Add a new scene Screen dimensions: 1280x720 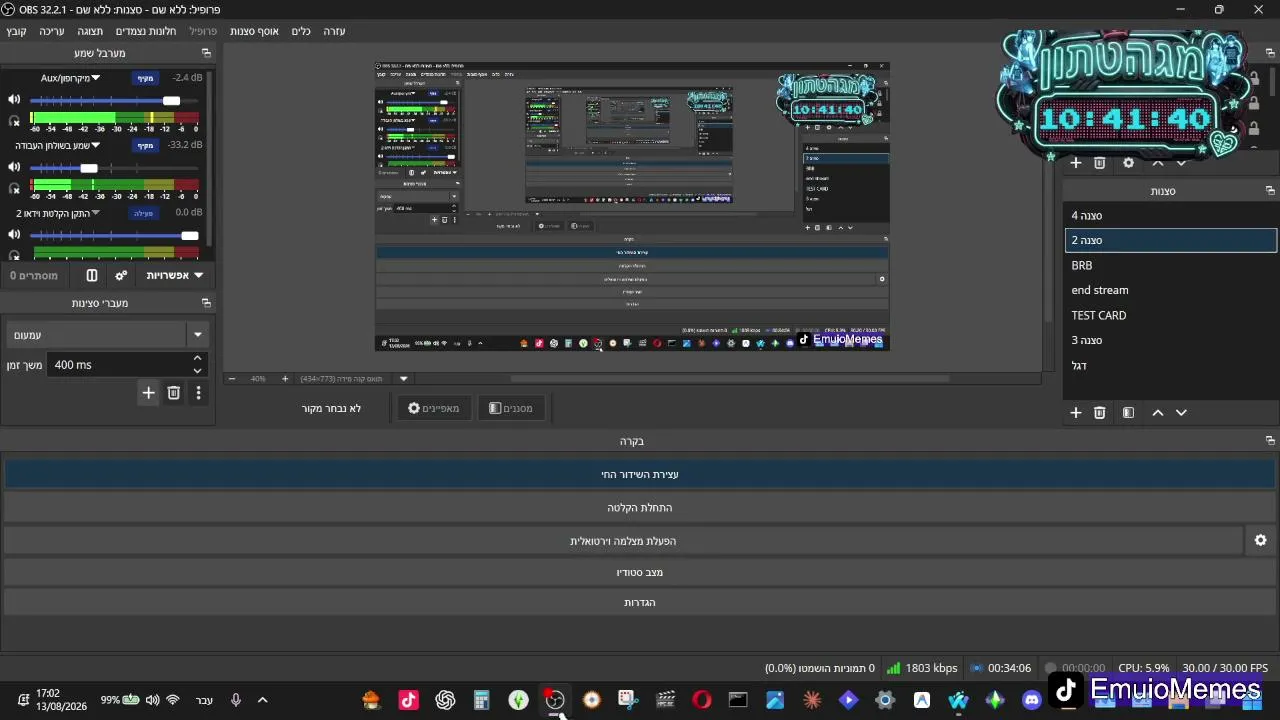[1076, 412]
